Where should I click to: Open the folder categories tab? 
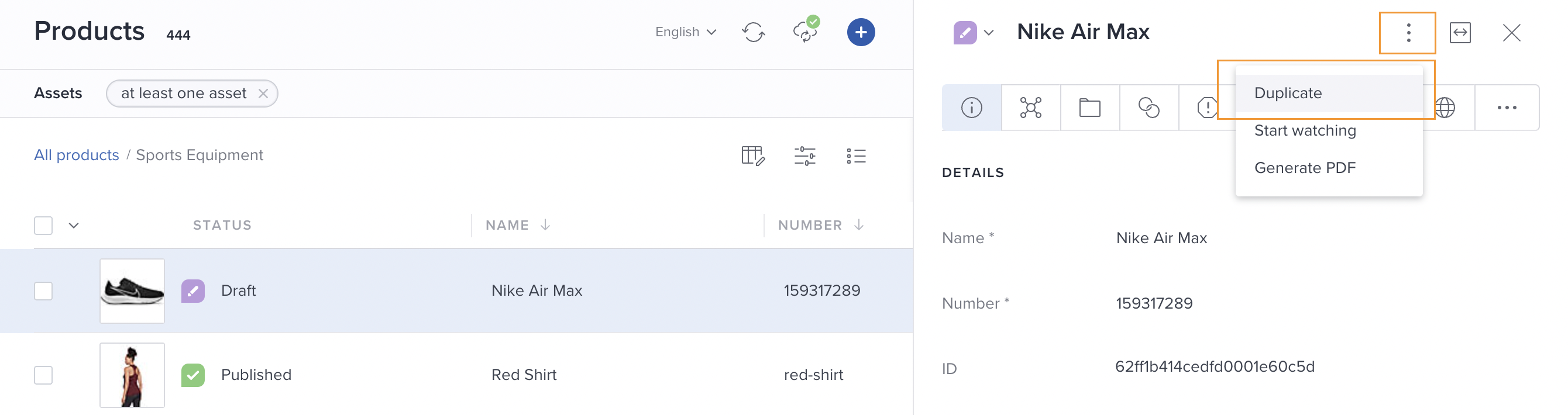pyautogui.click(x=1089, y=108)
